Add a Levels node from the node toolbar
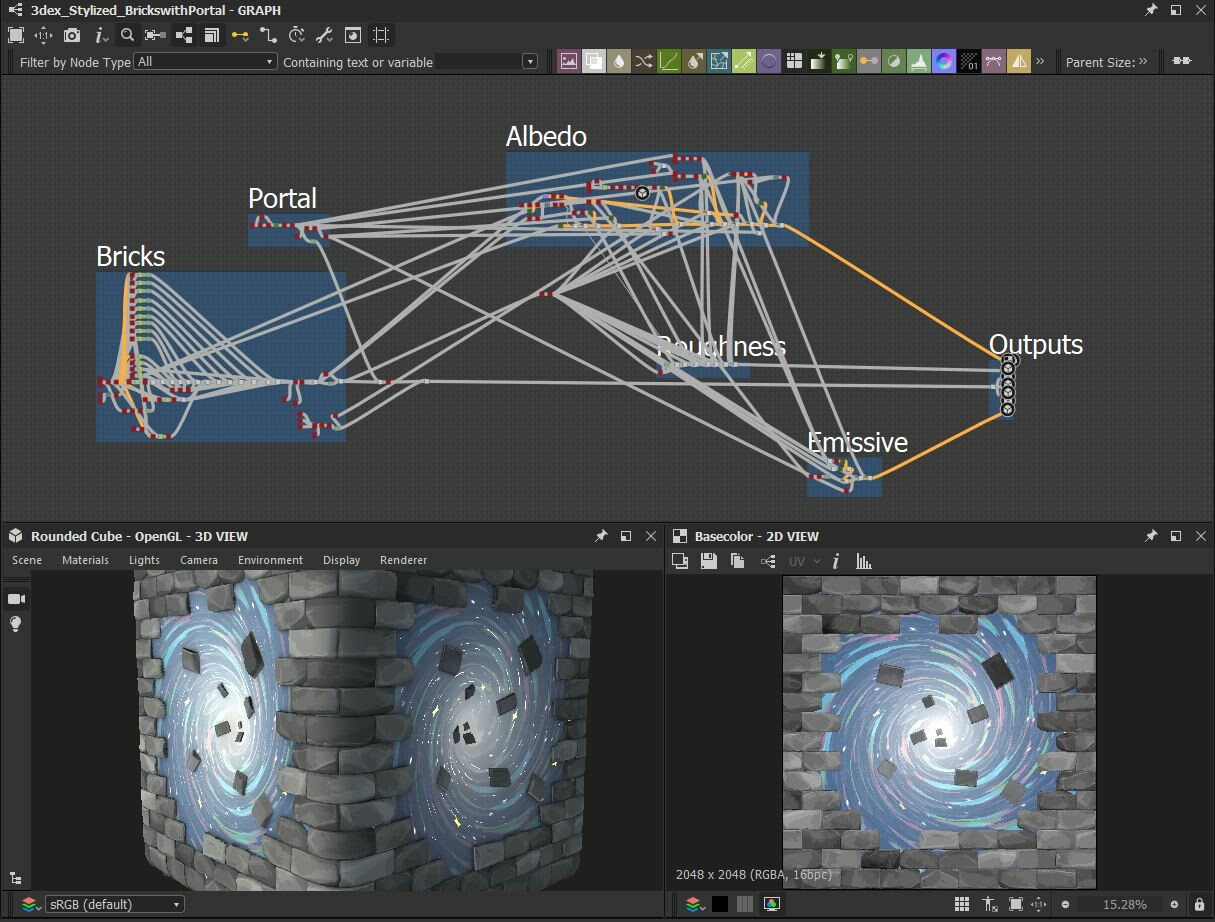 pyautogui.click(x=919, y=61)
